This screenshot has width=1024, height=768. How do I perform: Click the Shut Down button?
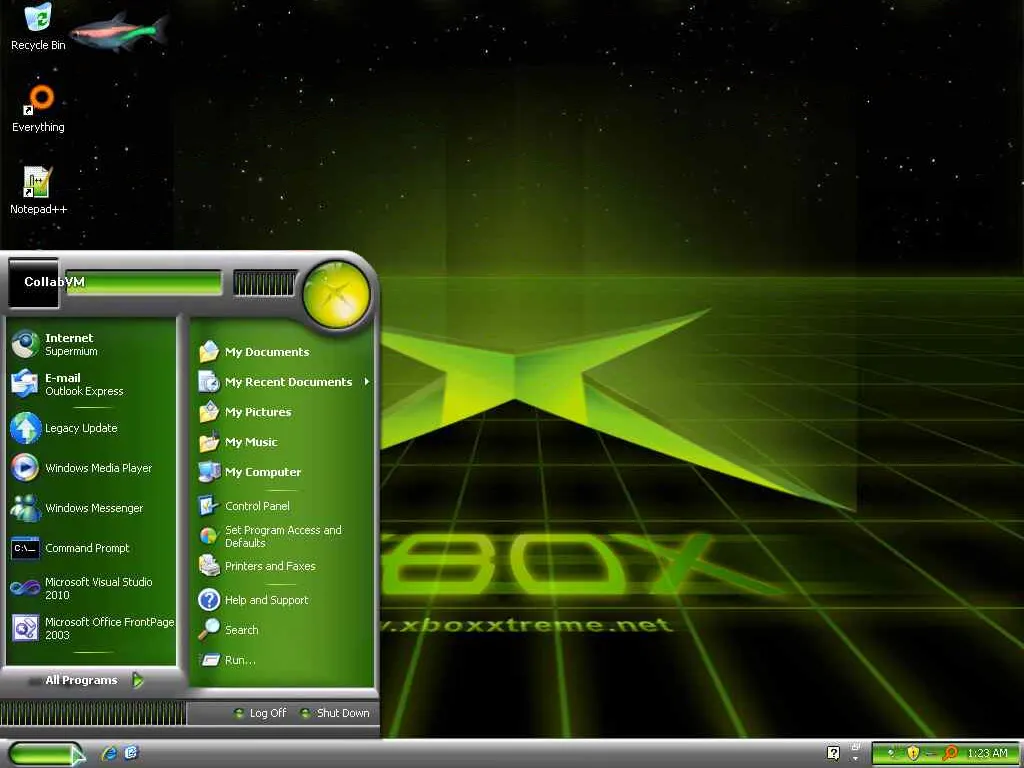tap(335, 713)
